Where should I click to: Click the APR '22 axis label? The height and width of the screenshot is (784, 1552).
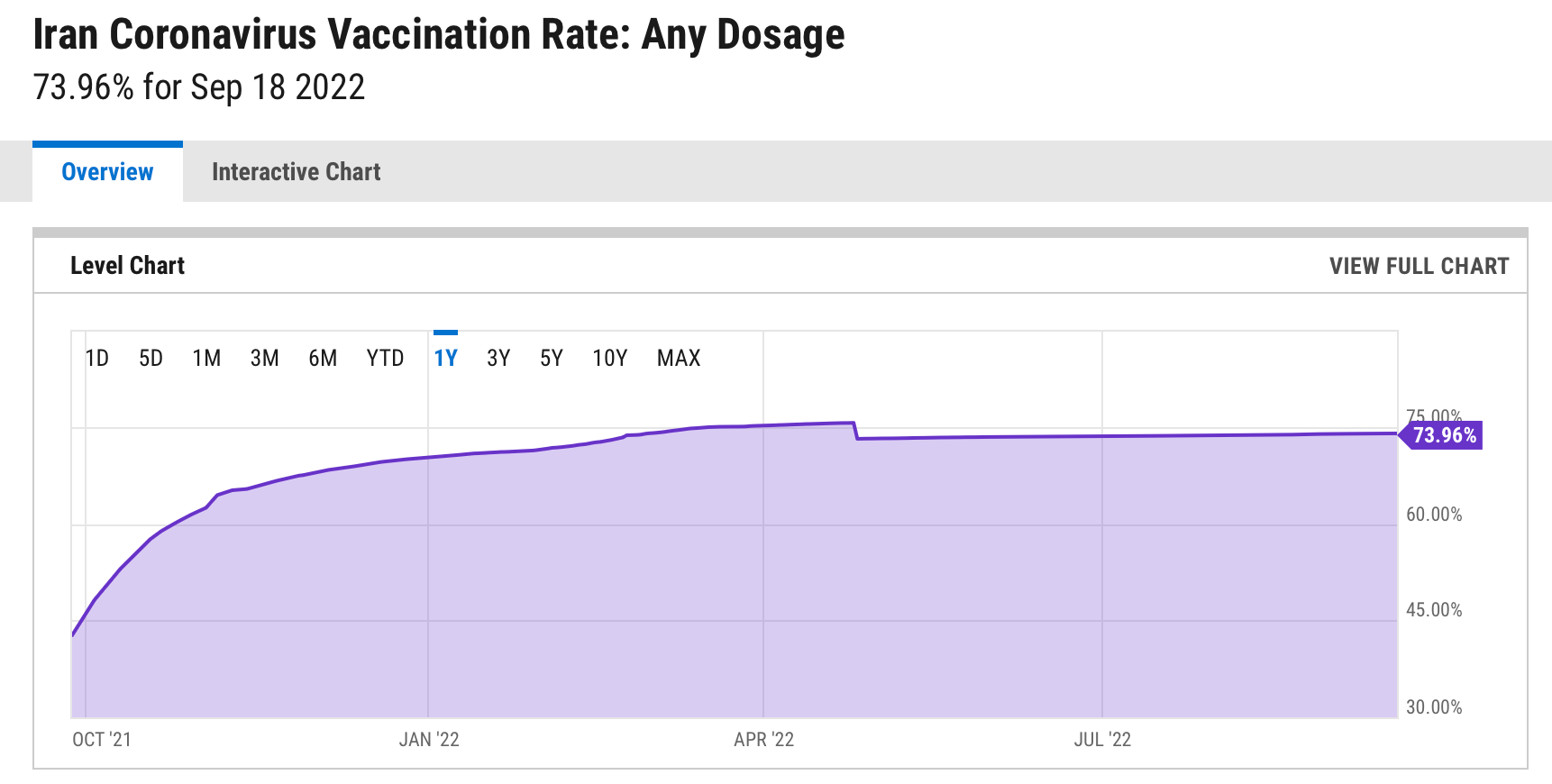[763, 740]
